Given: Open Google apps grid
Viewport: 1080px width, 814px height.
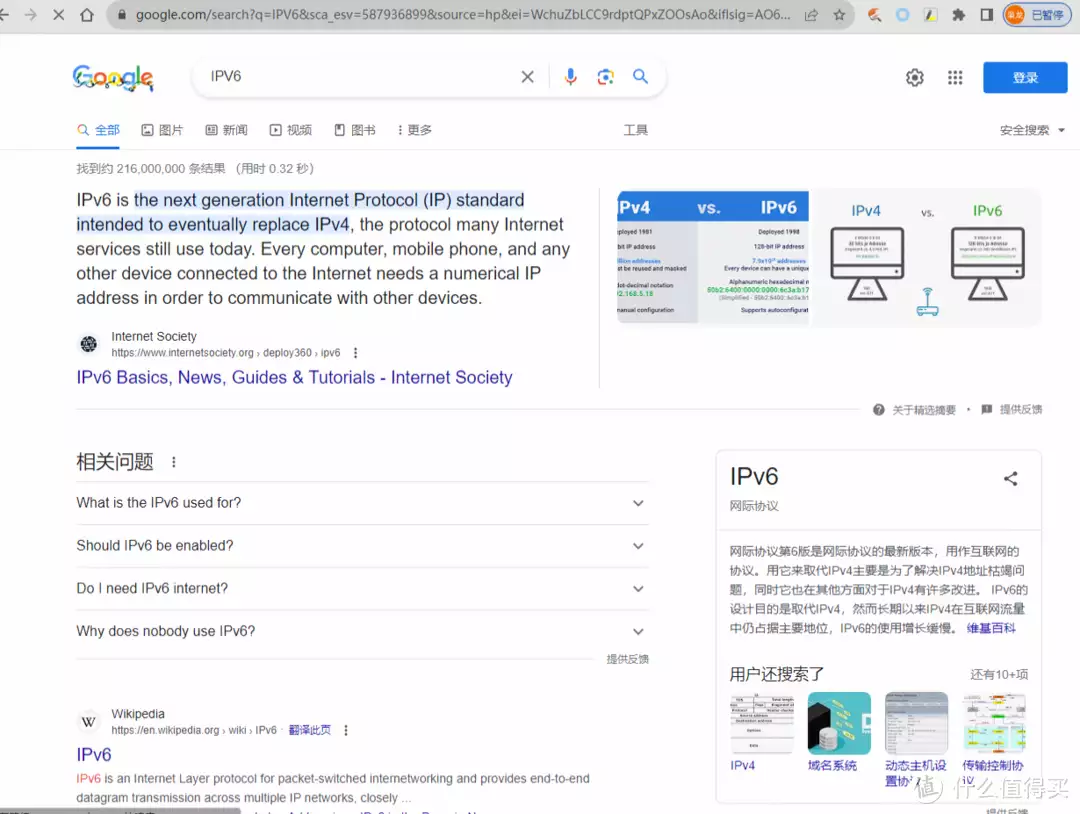Looking at the screenshot, I should pyautogui.click(x=955, y=78).
